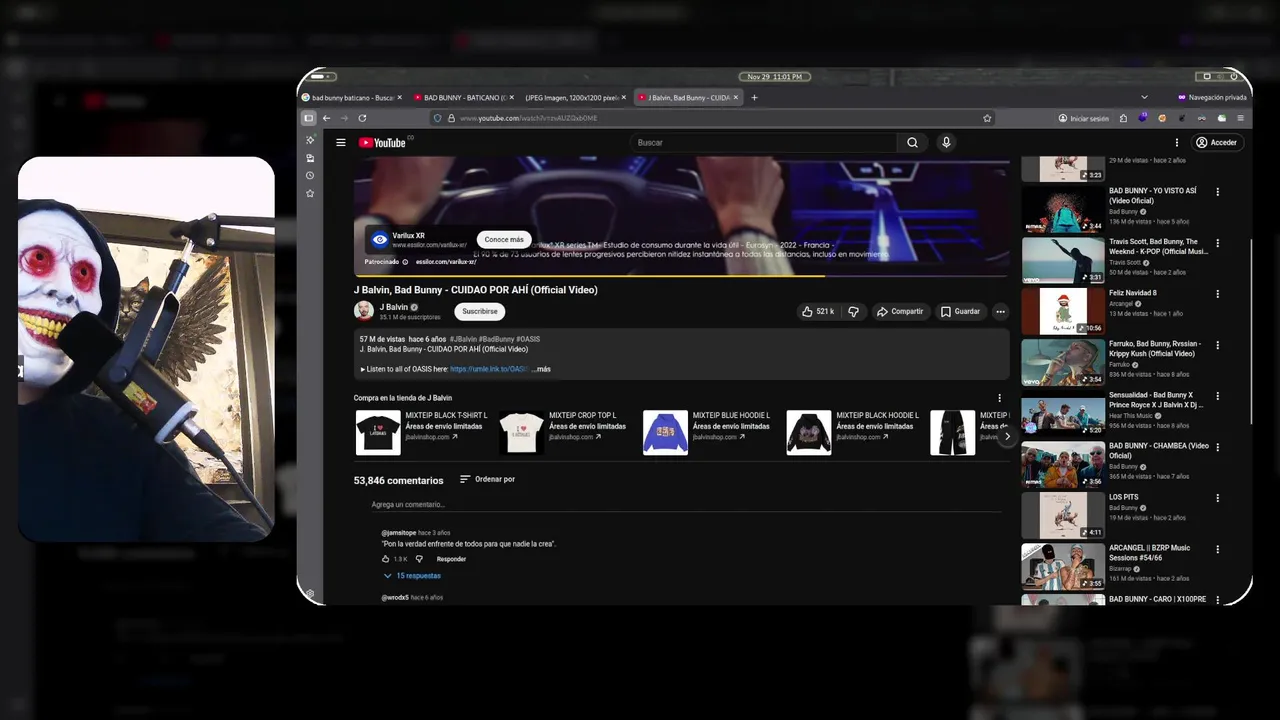This screenshot has height=720, width=1280.
Task: Close the J Balvin, Bad Bunny CUIDAO tab
Action: point(736,98)
